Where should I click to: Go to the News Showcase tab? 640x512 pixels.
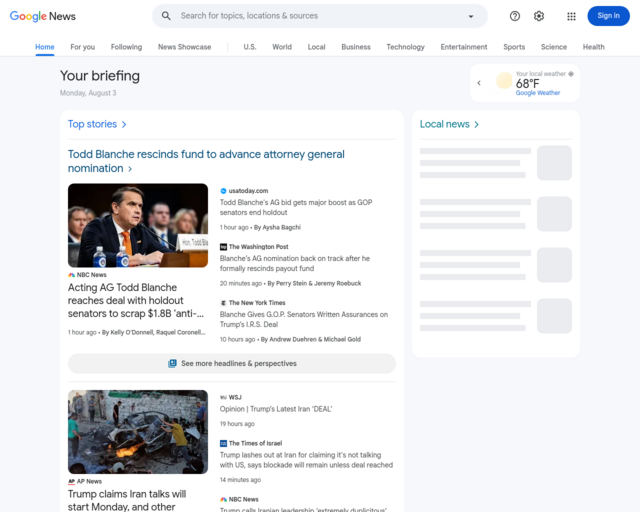click(184, 47)
